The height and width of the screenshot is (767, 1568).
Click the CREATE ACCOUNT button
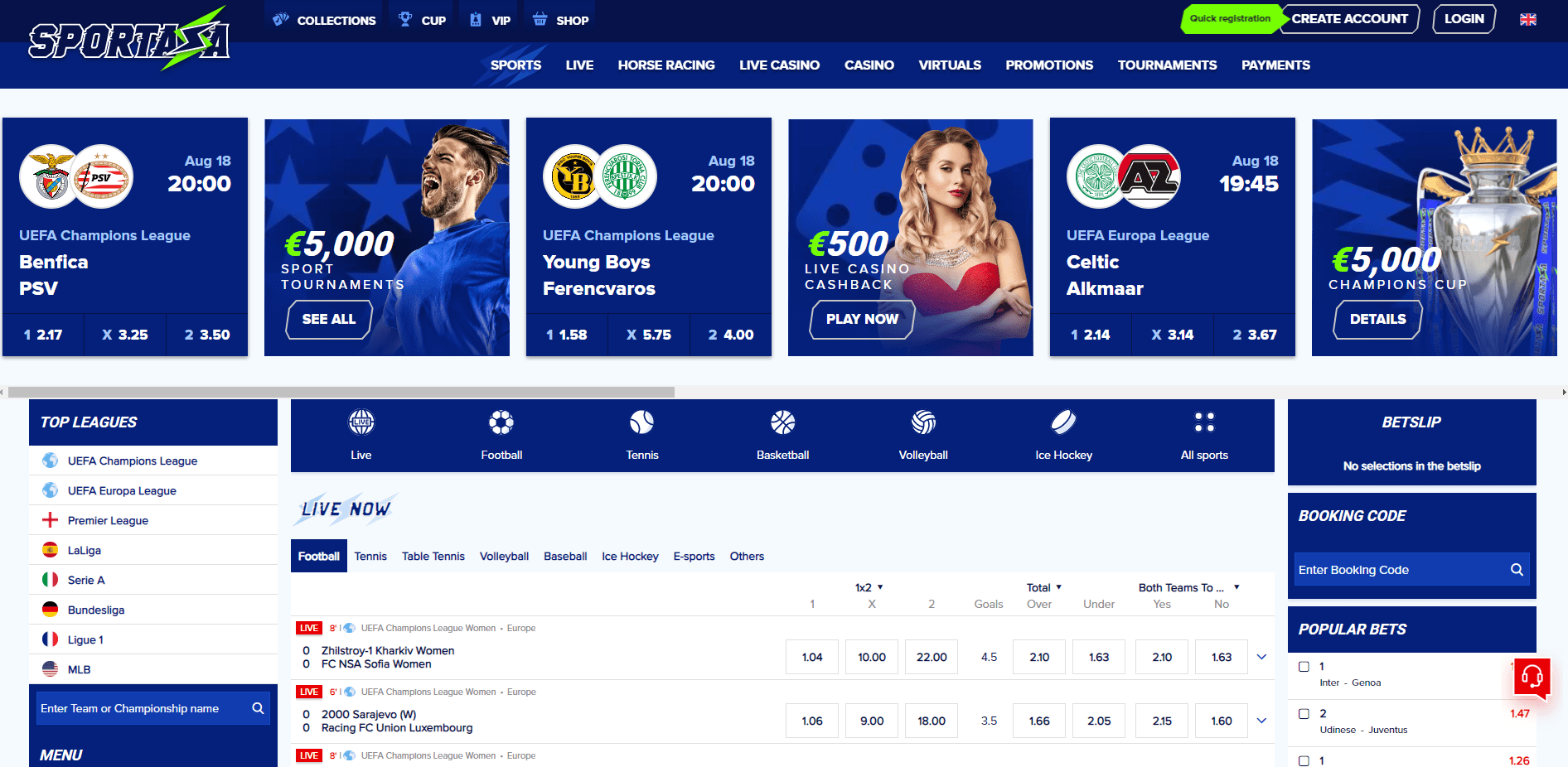tap(1349, 19)
